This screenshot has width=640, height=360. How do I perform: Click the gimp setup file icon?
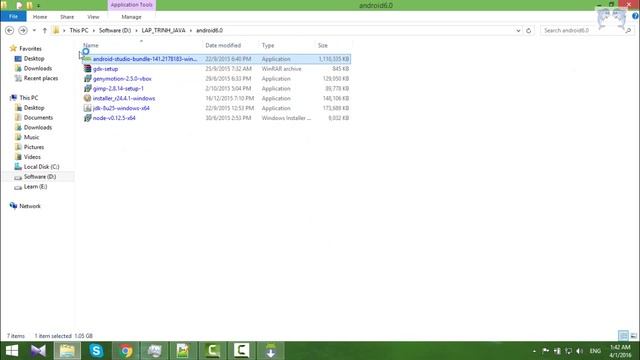click(87, 88)
